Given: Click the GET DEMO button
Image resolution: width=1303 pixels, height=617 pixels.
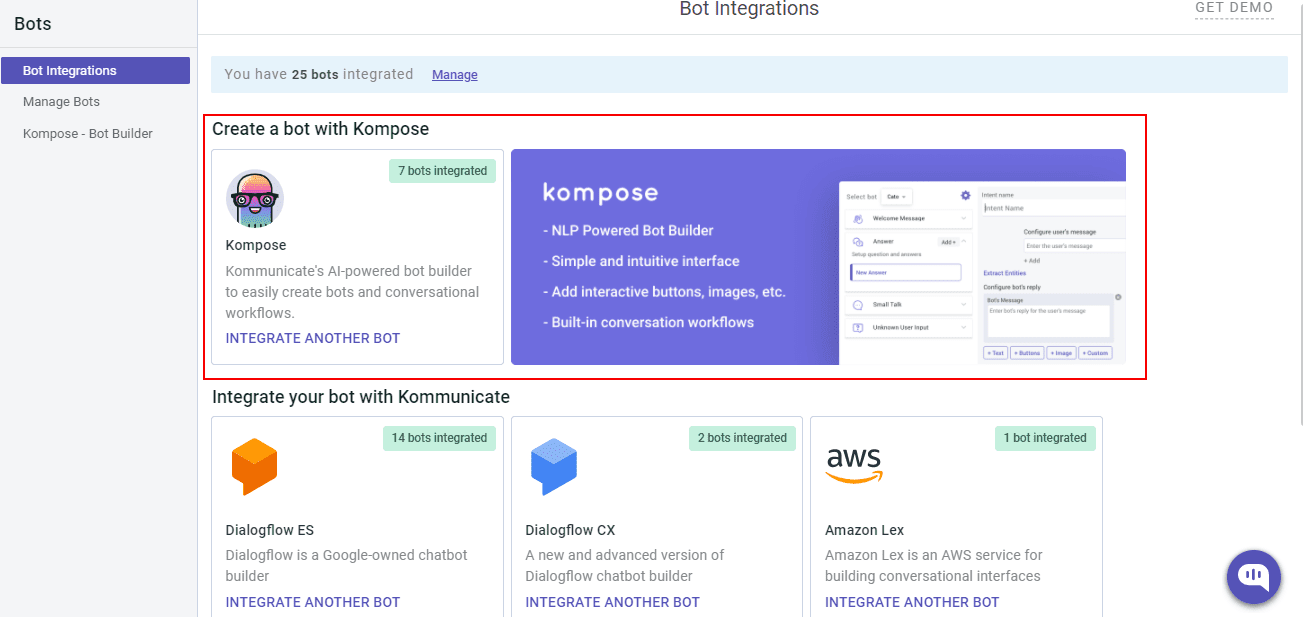Looking at the screenshot, I should pyautogui.click(x=1234, y=8).
